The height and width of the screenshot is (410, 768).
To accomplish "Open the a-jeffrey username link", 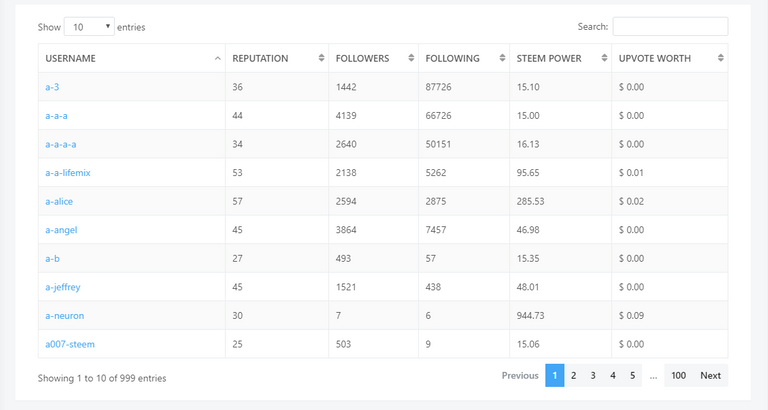I will click(x=63, y=288).
